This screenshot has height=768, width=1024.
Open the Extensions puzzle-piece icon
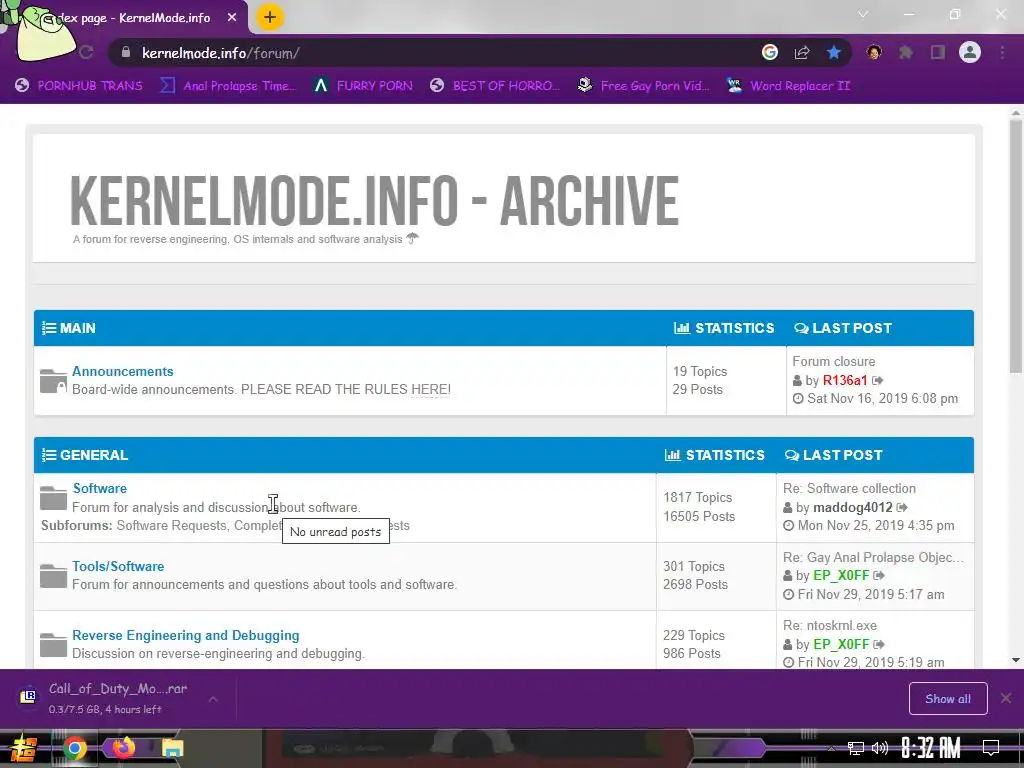pyautogui.click(x=906, y=52)
